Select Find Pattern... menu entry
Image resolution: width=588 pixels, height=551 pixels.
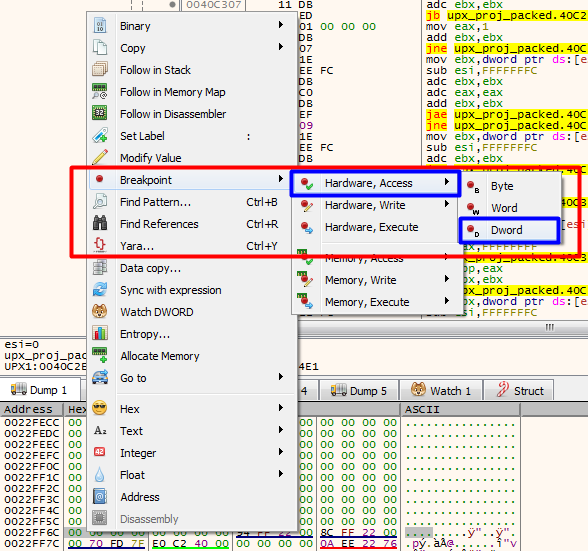click(x=192, y=202)
